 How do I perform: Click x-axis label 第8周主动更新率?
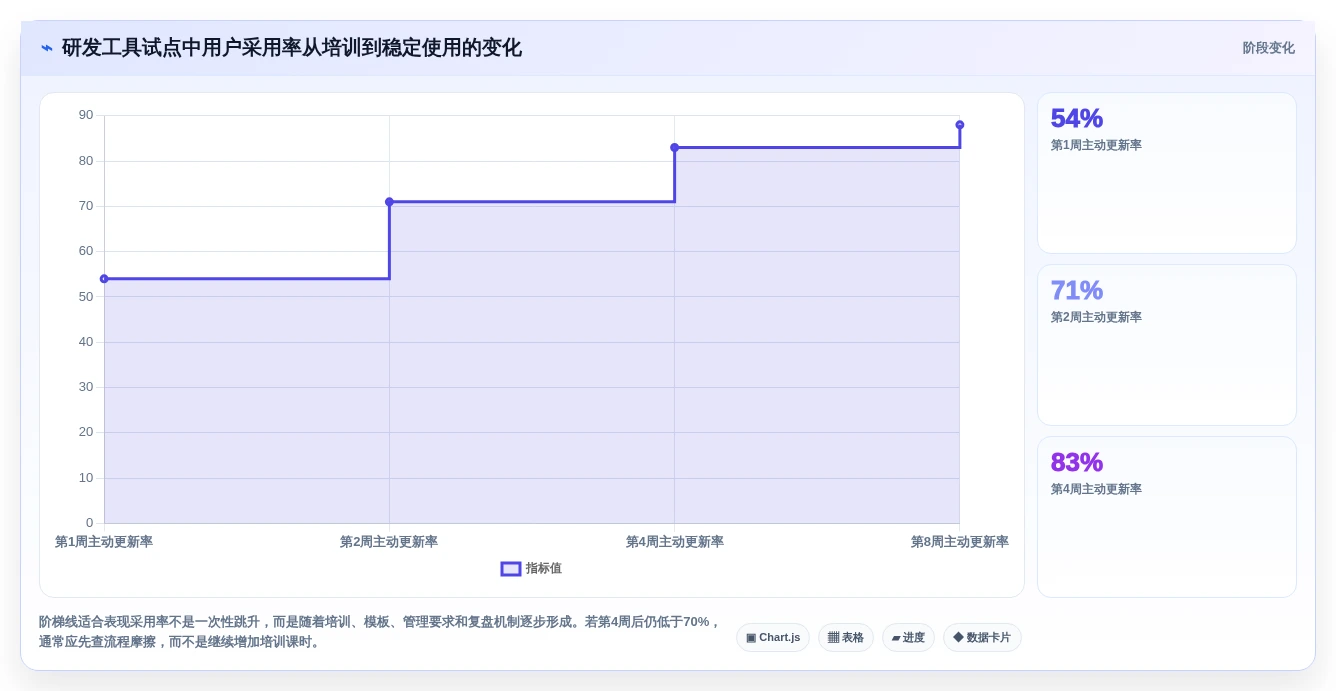pos(959,541)
